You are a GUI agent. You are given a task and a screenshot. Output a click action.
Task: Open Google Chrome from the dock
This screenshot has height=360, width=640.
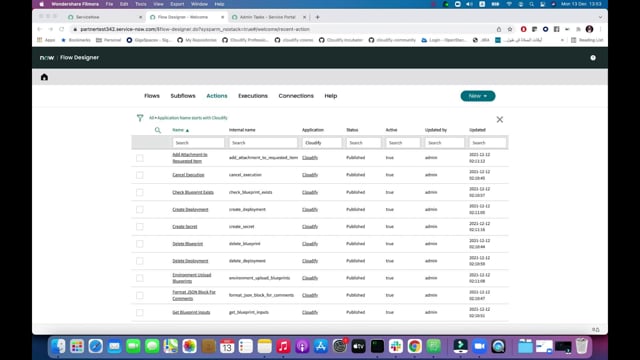coord(415,346)
